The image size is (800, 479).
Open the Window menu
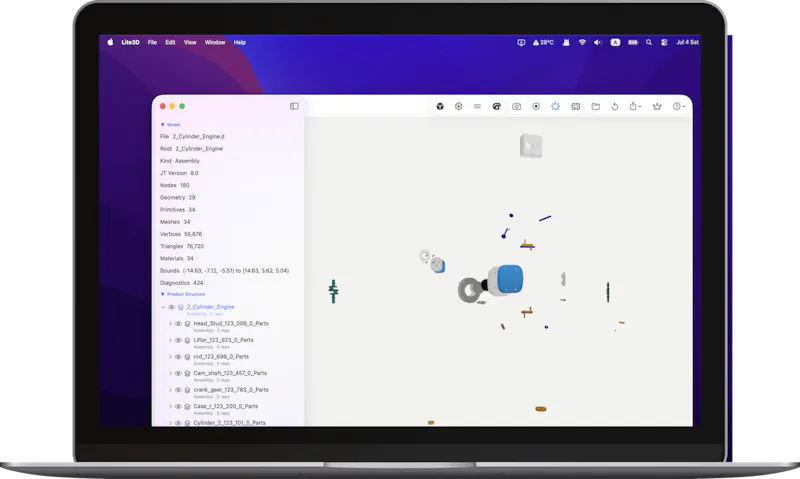(215, 42)
